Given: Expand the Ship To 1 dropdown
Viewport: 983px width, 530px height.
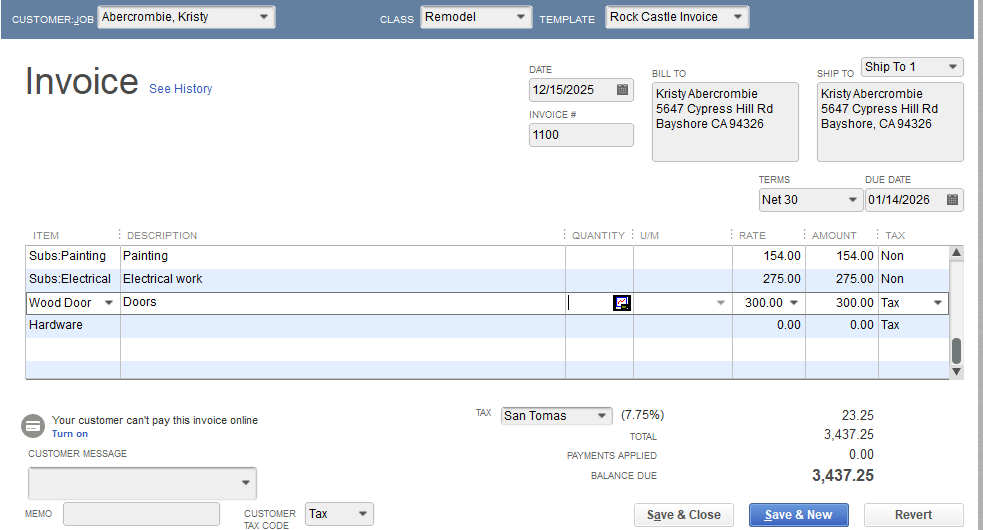Looking at the screenshot, I should (952, 66).
